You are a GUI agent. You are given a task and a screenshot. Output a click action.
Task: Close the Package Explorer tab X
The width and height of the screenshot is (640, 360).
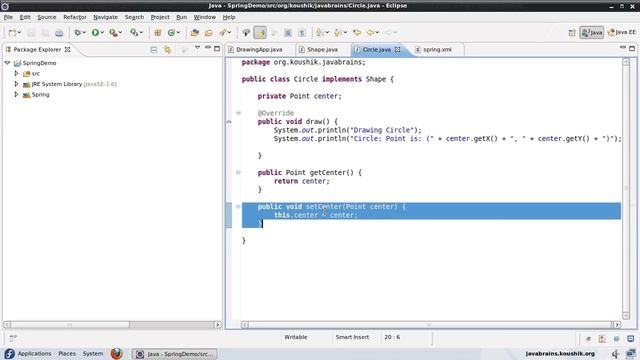68,49
